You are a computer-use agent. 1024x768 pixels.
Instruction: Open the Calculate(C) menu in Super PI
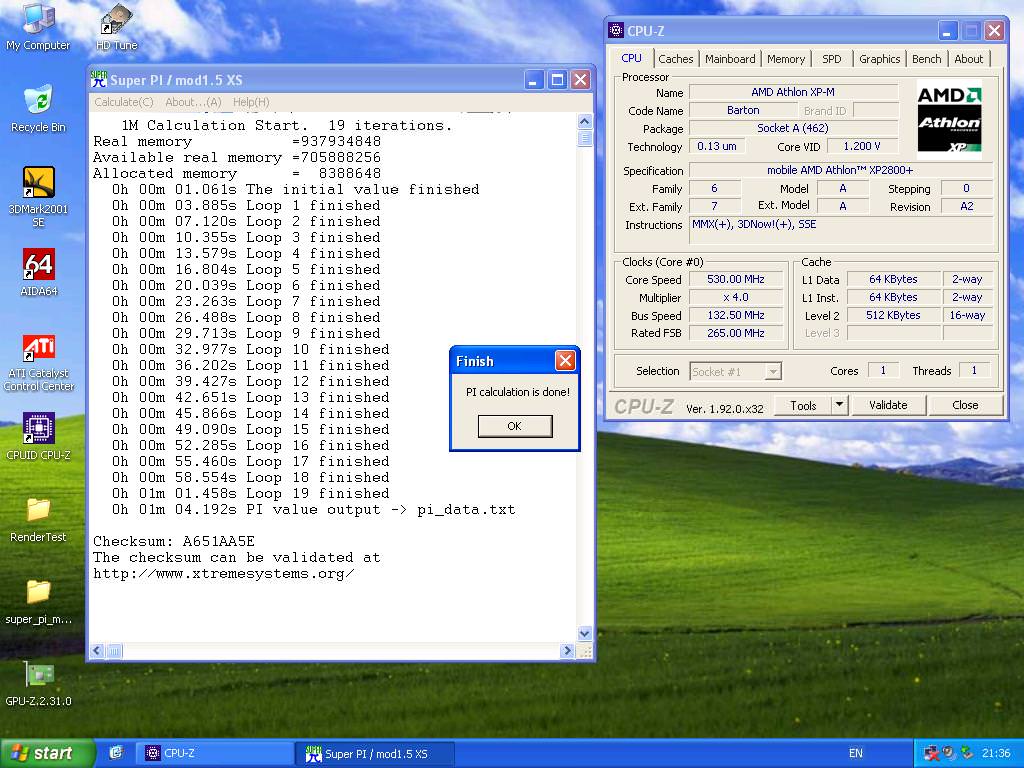(124, 102)
